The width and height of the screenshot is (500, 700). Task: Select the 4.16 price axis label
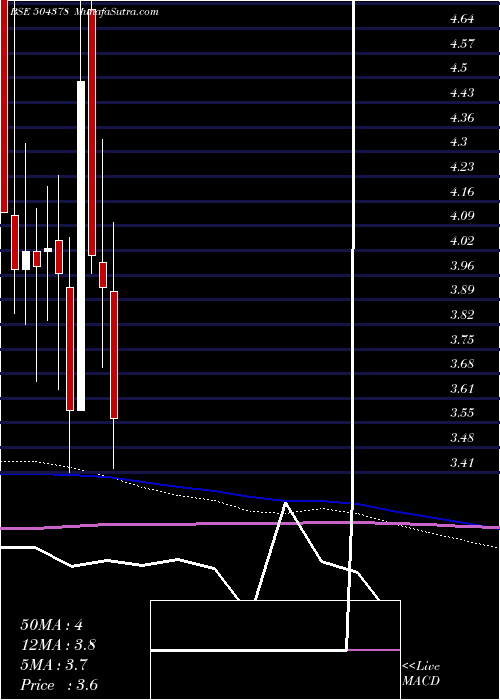(x=462, y=192)
